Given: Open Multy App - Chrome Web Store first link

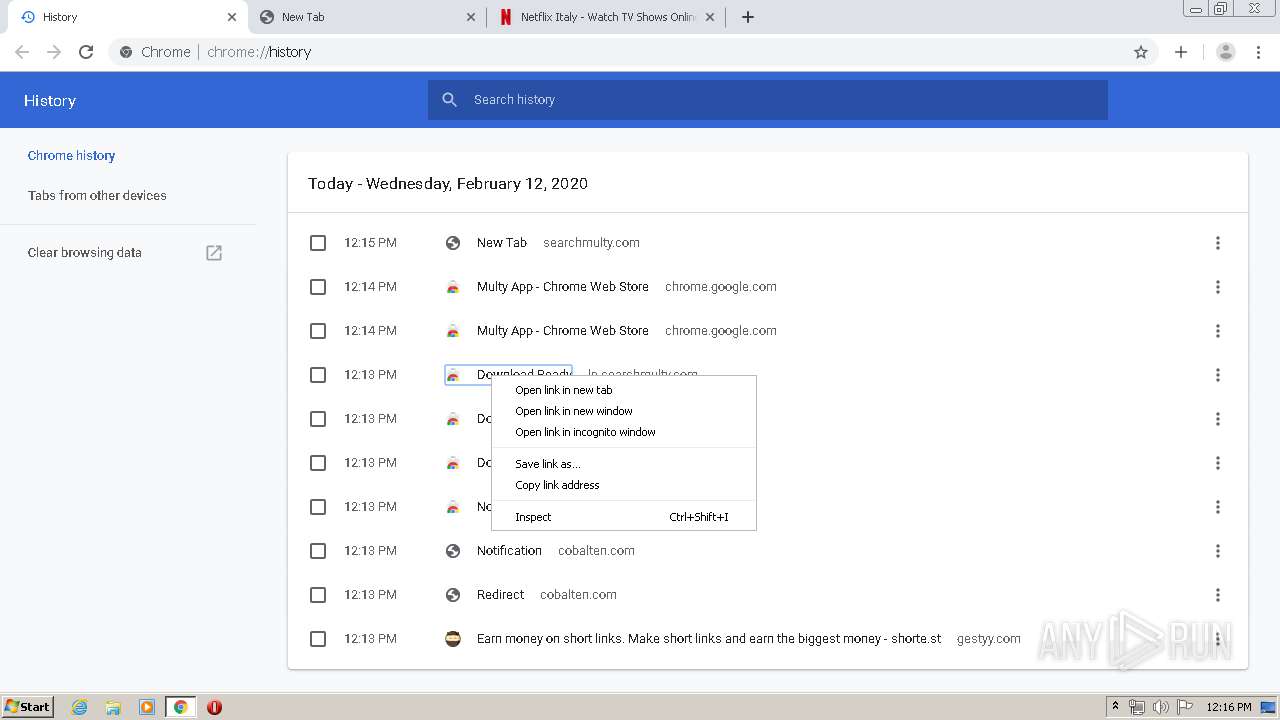Looking at the screenshot, I should 562,287.
